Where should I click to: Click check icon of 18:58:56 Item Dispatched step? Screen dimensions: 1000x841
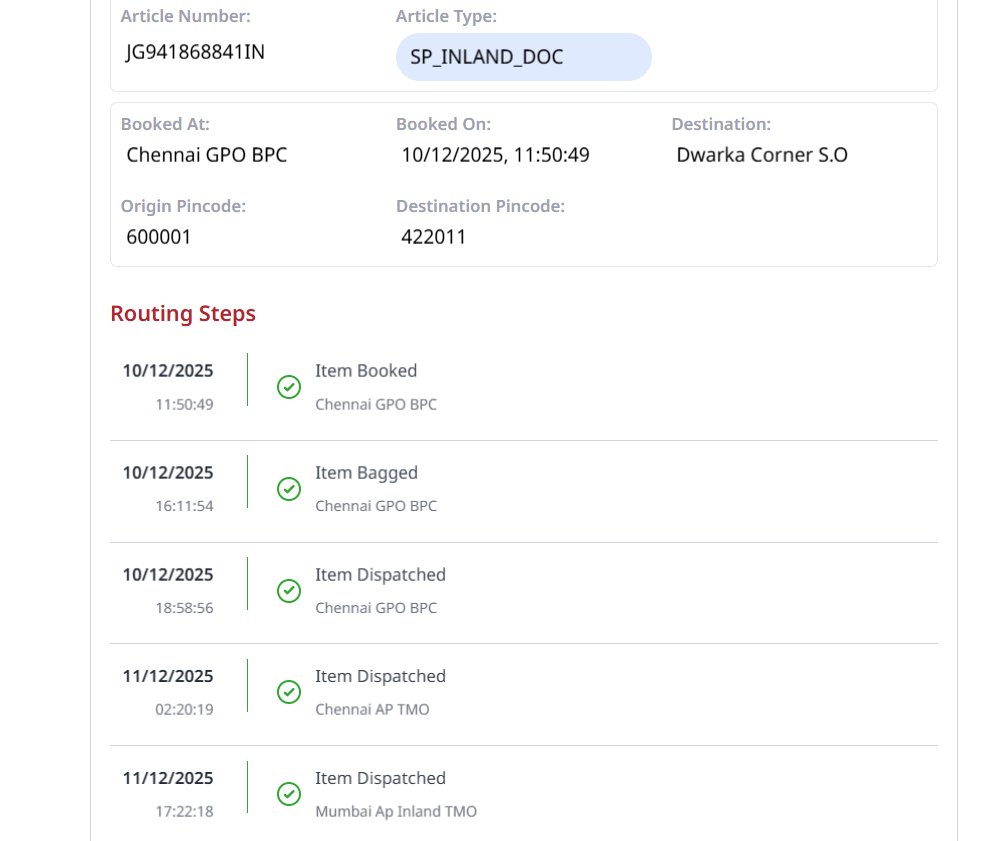click(x=289, y=591)
